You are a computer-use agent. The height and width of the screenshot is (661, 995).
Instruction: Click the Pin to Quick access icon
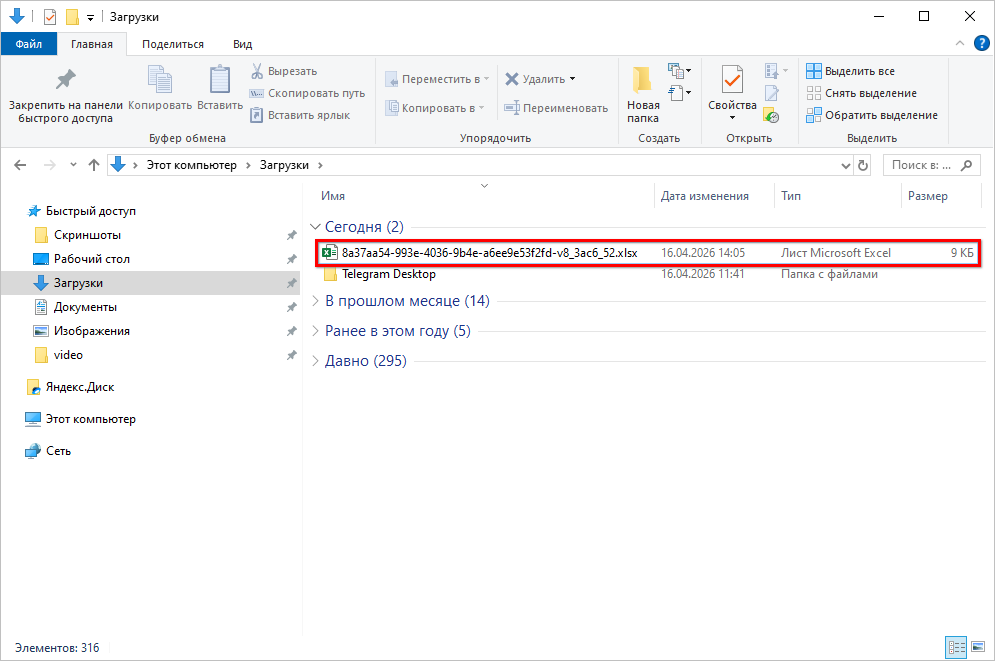click(65, 80)
